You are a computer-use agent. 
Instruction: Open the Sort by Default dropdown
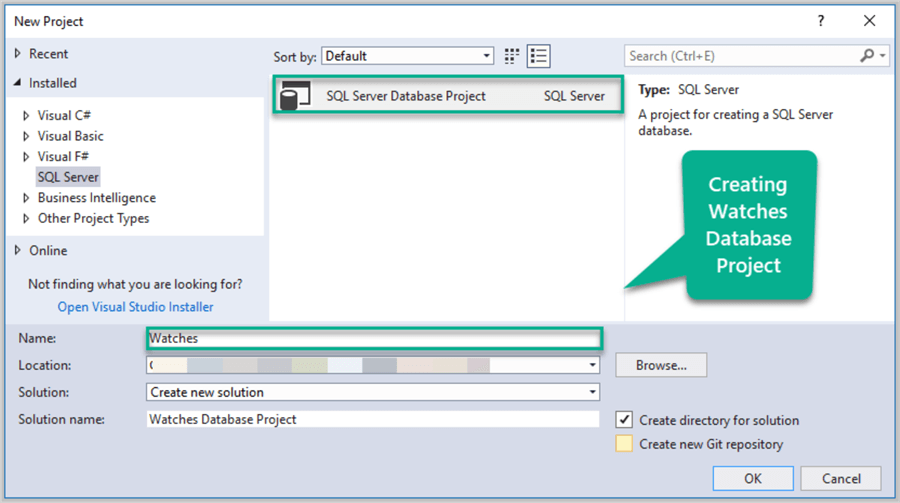click(x=408, y=56)
